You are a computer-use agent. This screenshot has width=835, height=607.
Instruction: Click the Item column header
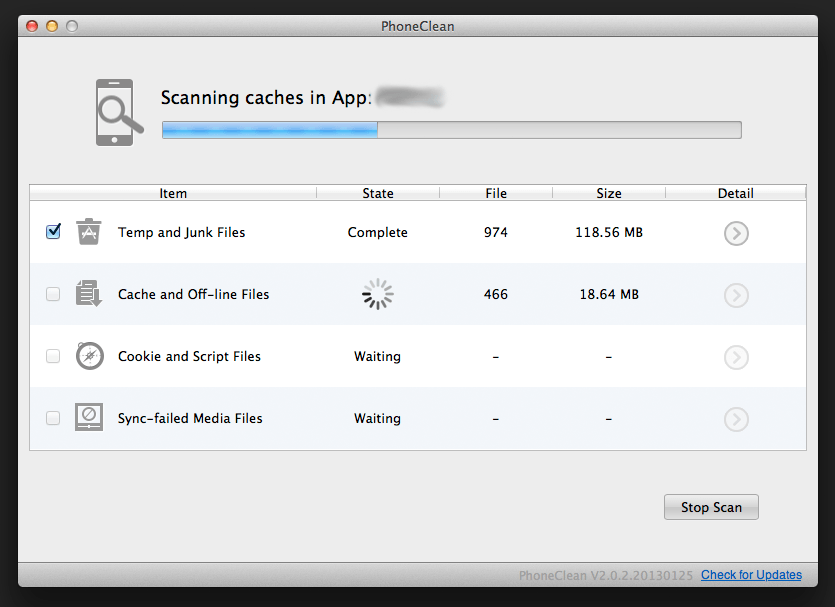173,193
